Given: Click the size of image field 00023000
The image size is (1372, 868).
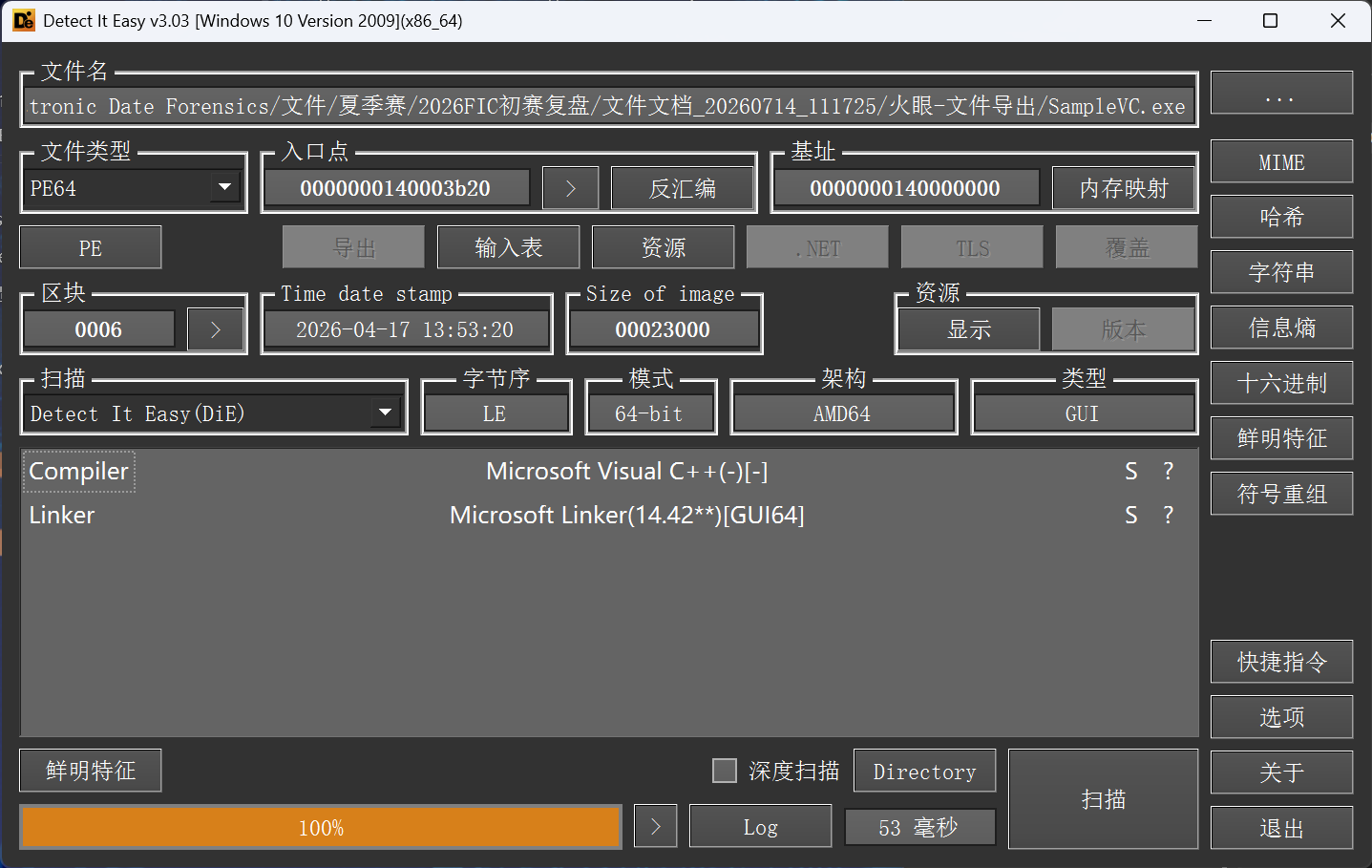Looking at the screenshot, I should (664, 329).
